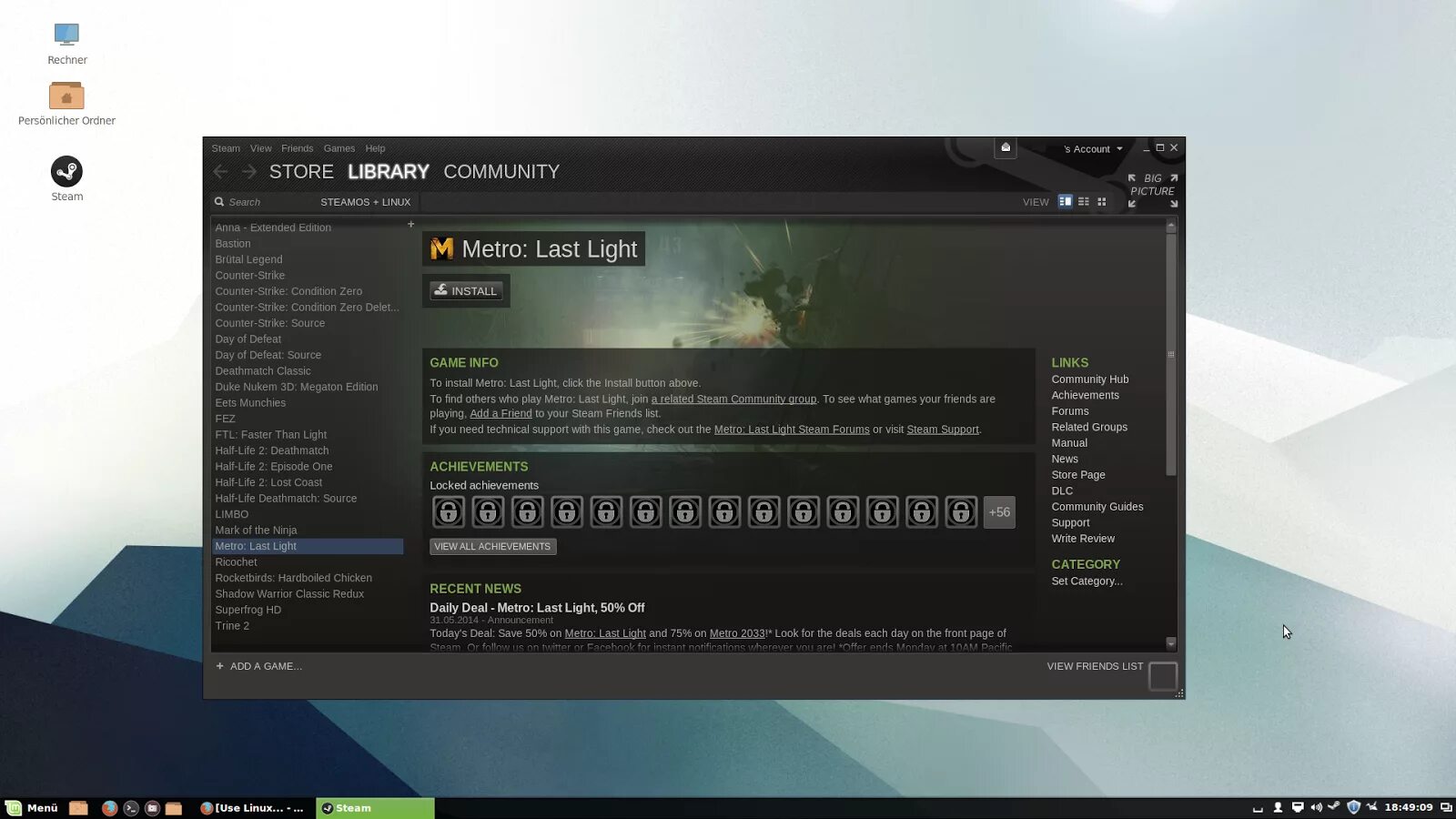
Task: Switch library to detail view
Action: (x=1065, y=201)
